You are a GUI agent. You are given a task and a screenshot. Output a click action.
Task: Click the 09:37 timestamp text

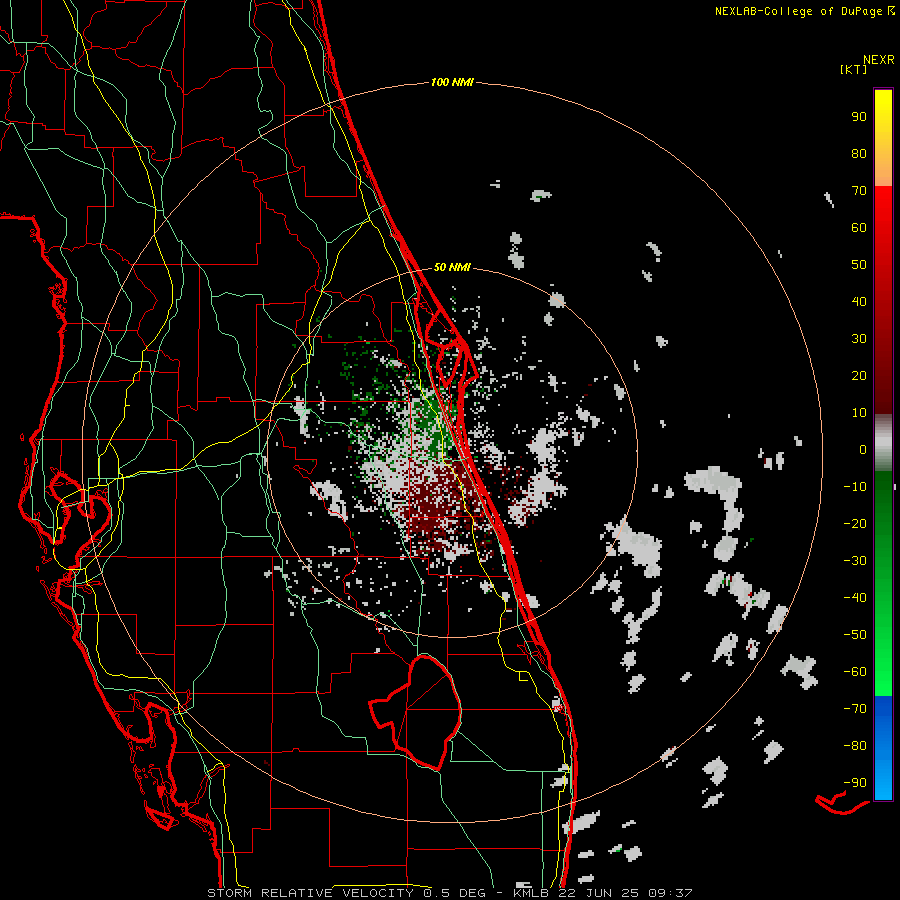click(x=670, y=893)
